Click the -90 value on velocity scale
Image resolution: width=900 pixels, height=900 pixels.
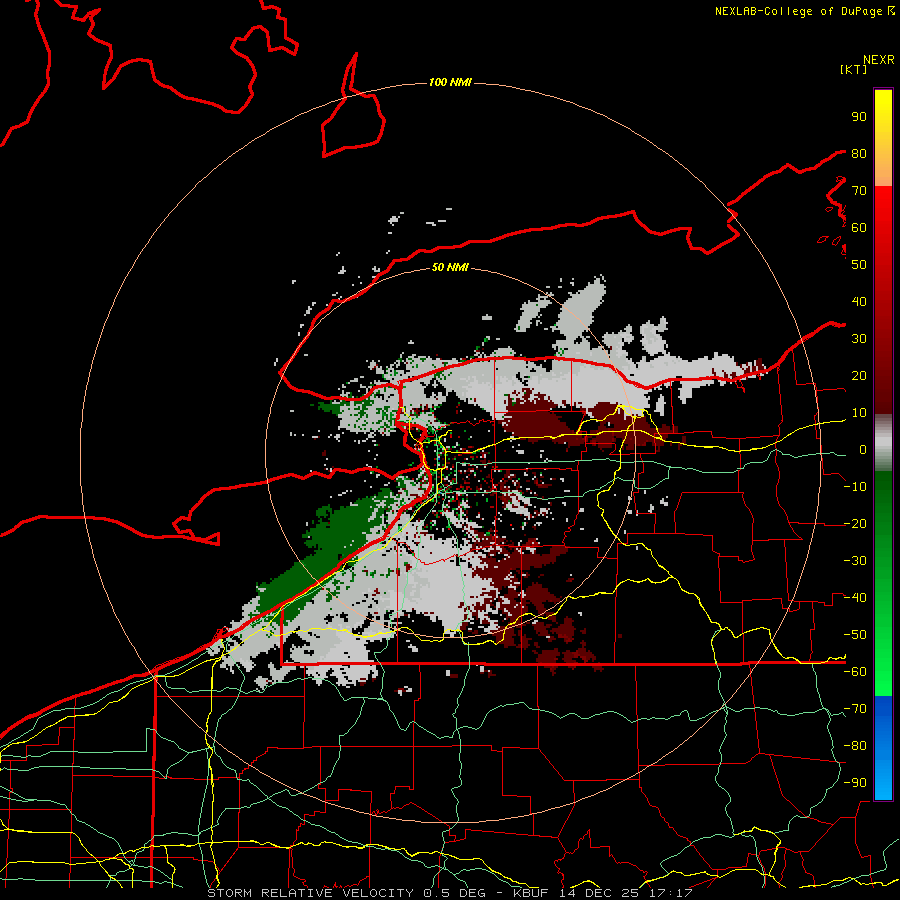(855, 783)
